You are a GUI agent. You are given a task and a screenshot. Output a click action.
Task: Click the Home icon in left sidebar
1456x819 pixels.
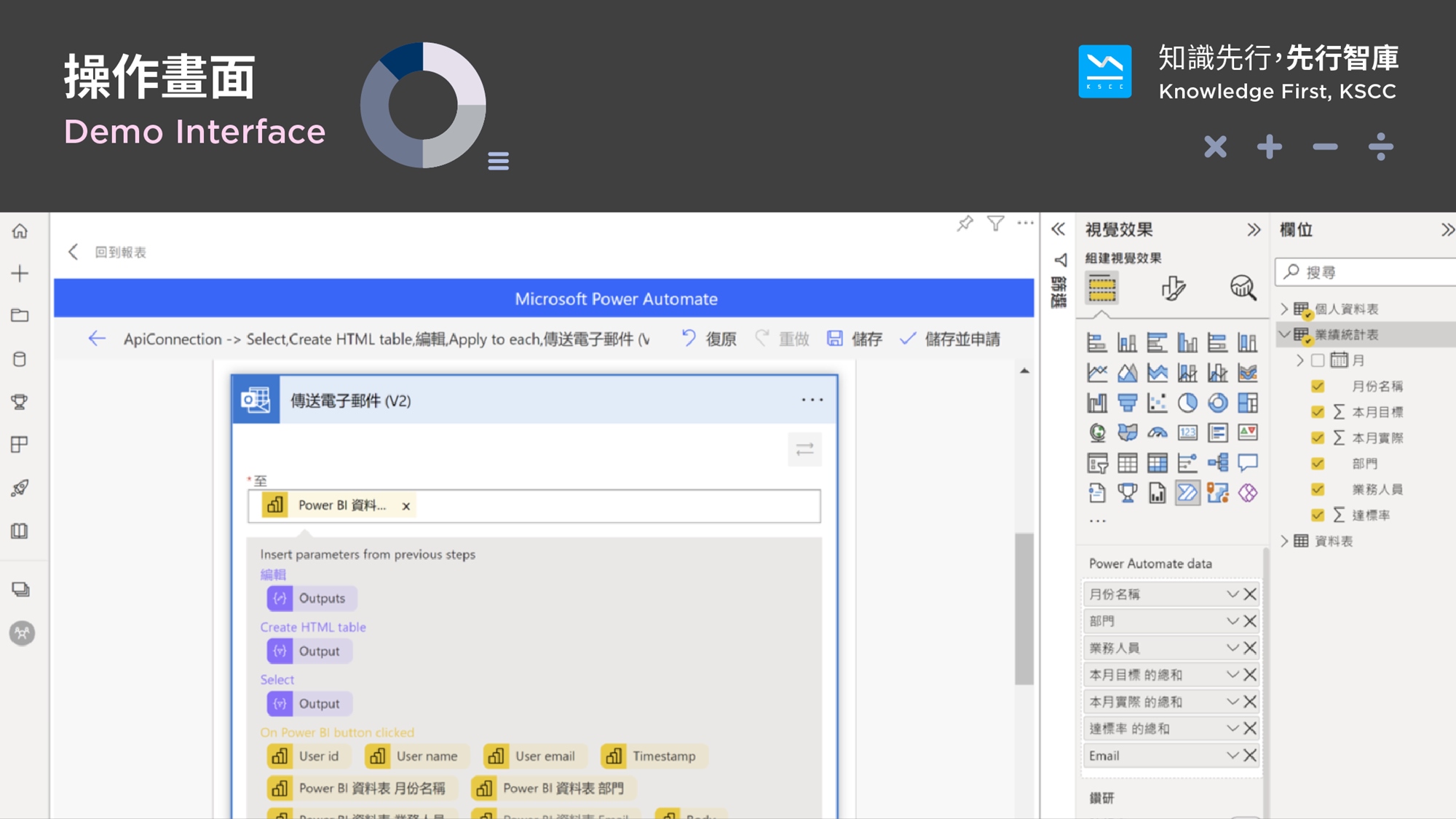20,232
